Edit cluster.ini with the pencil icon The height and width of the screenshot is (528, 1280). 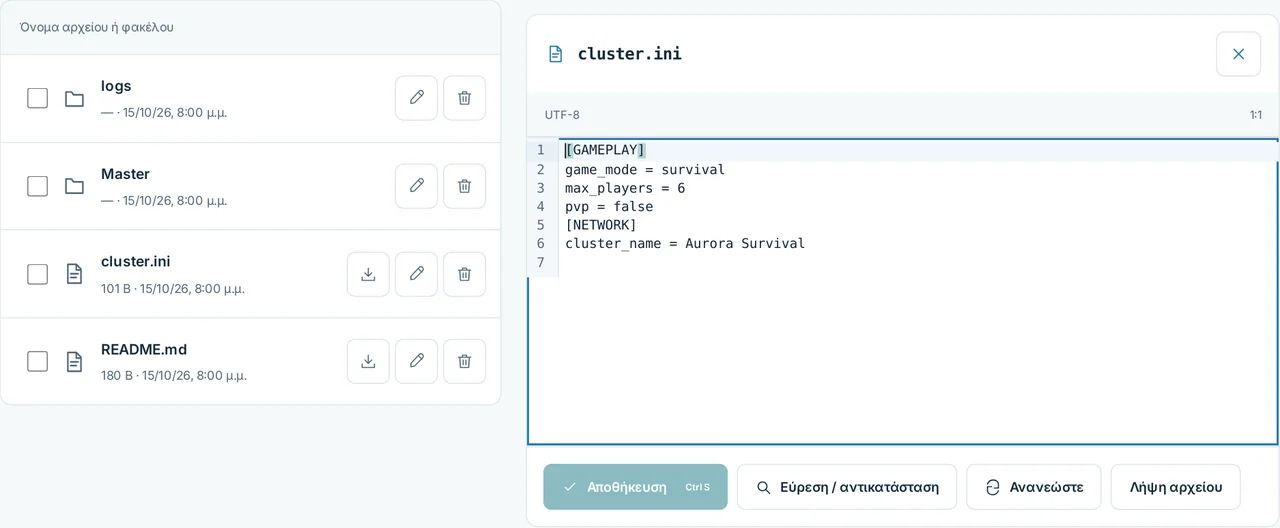coord(416,274)
